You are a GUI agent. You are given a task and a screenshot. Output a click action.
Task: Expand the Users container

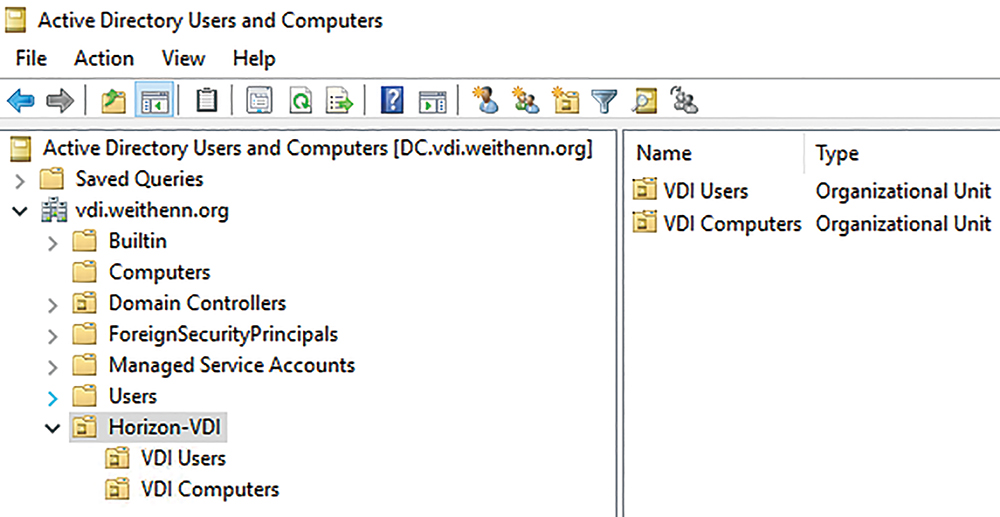point(53,398)
